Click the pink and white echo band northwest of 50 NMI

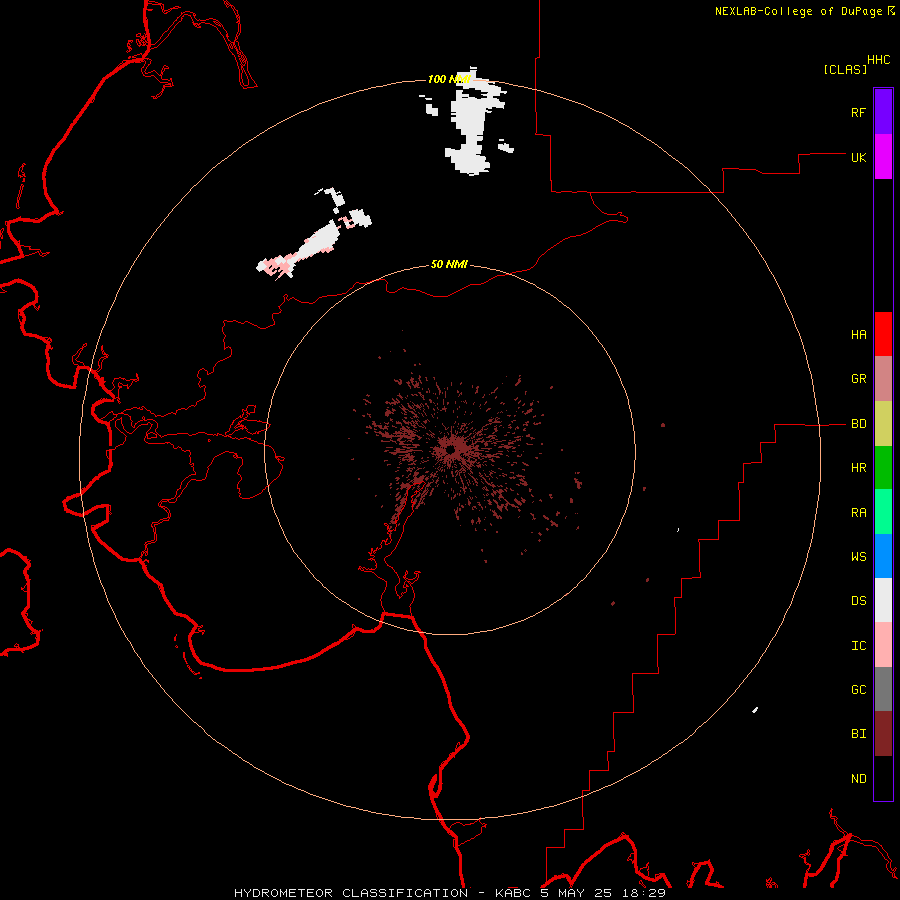(315, 236)
